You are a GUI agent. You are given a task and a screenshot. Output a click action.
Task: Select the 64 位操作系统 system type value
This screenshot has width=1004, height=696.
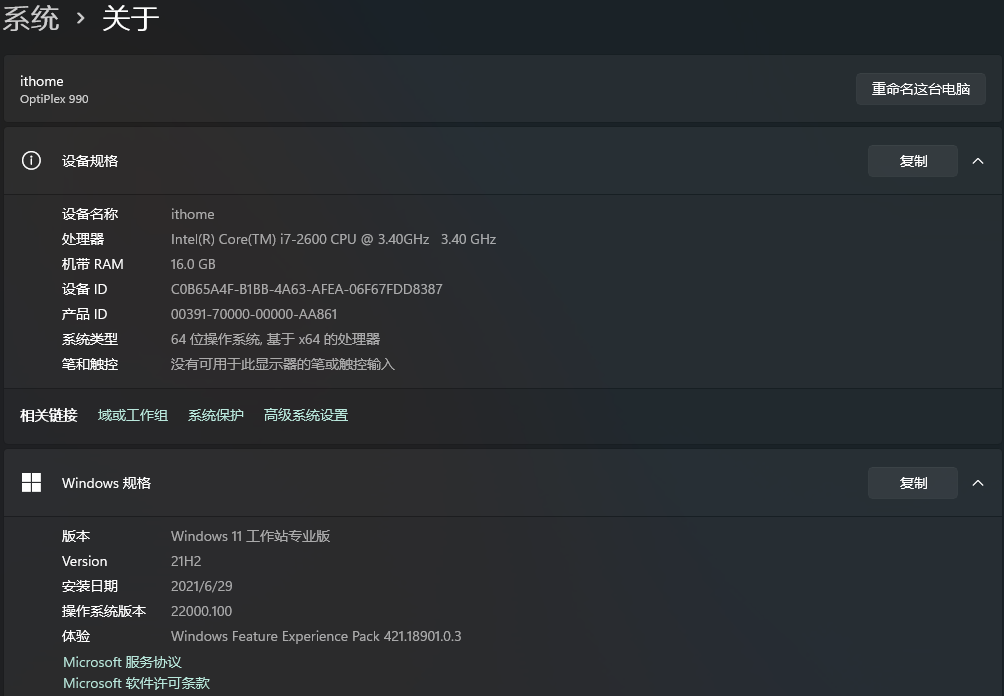point(275,339)
